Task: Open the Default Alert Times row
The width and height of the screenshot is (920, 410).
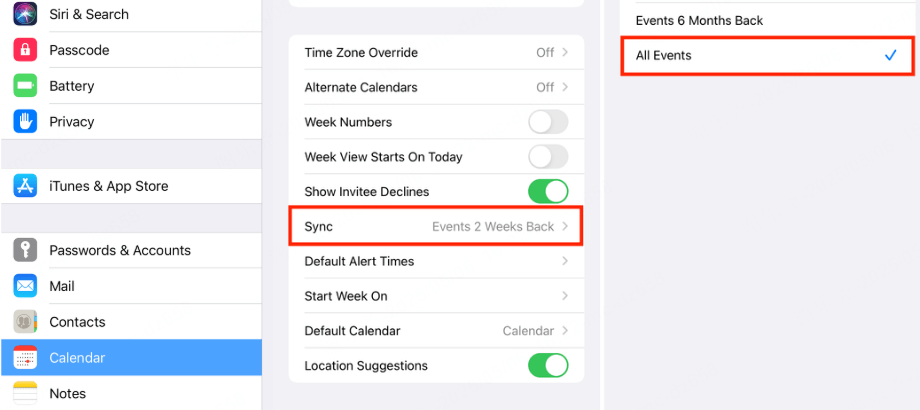Action: click(x=437, y=261)
